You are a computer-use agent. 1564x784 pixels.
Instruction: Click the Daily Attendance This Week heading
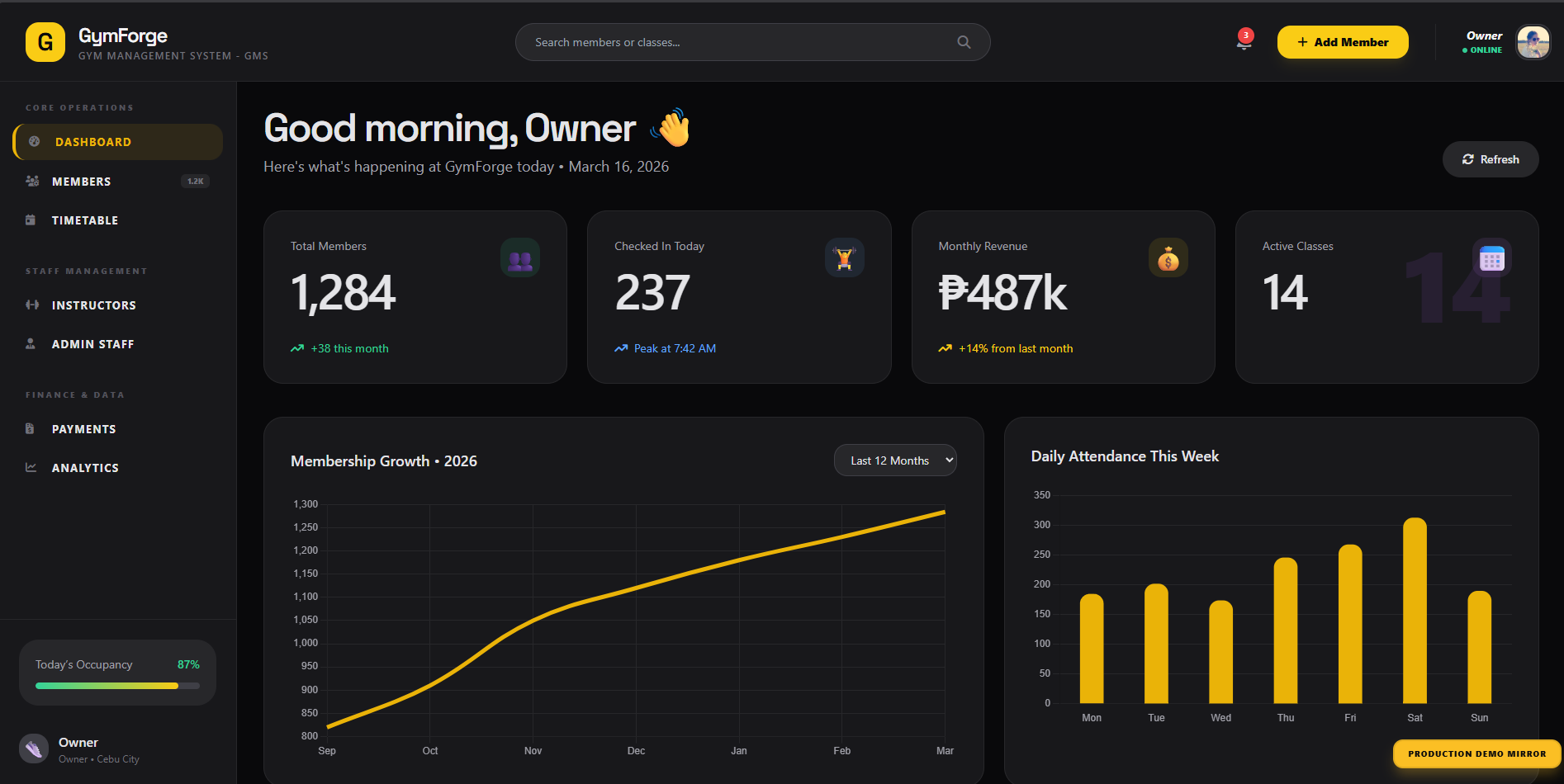tap(1125, 456)
